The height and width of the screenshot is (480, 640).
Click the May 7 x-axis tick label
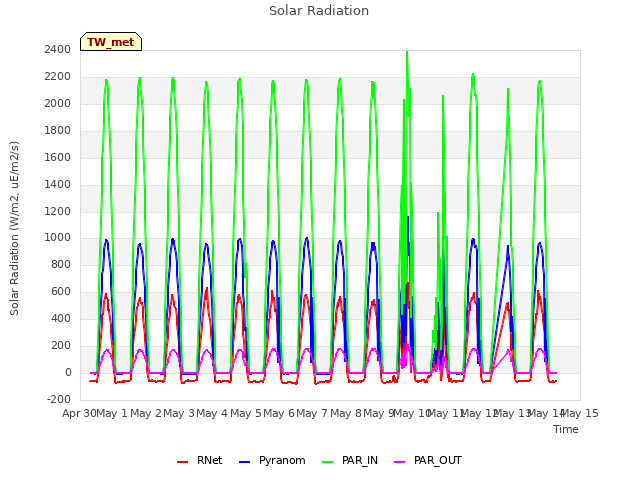[x=312, y=413]
